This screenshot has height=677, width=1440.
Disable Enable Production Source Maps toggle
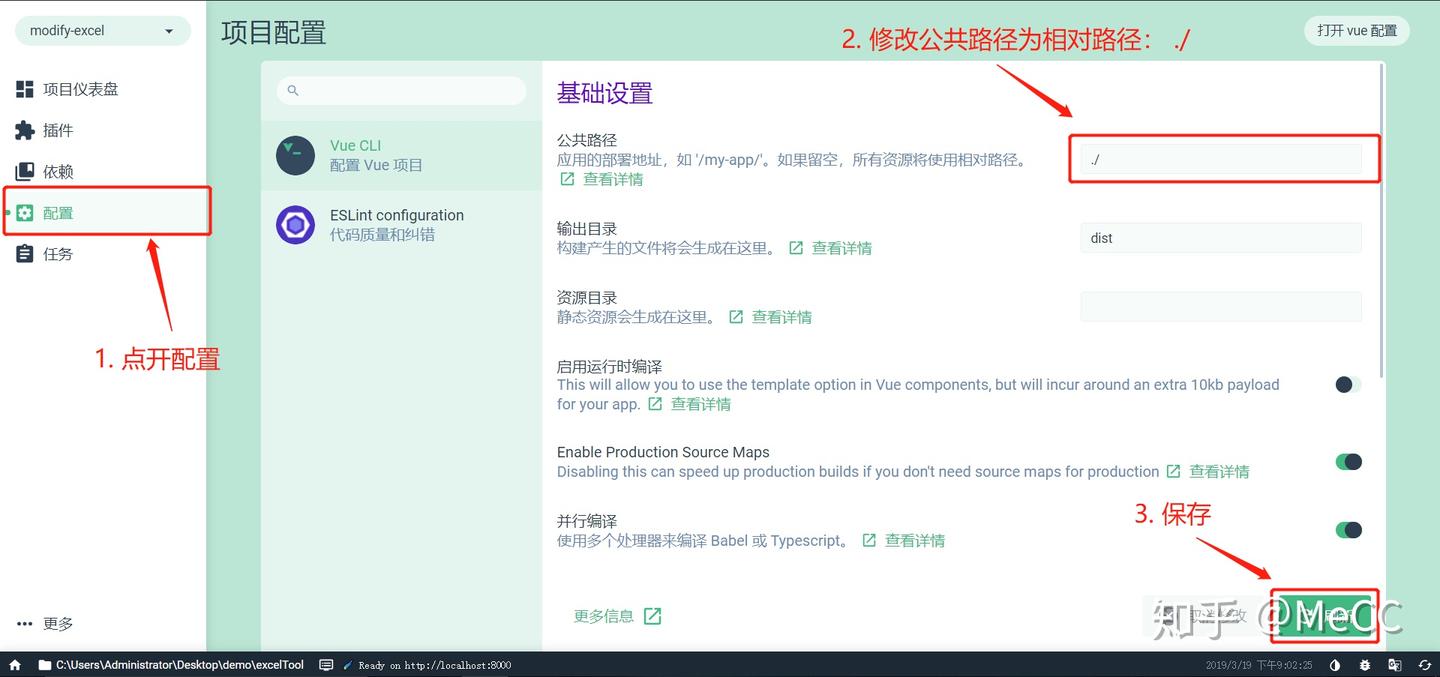[x=1349, y=462]
